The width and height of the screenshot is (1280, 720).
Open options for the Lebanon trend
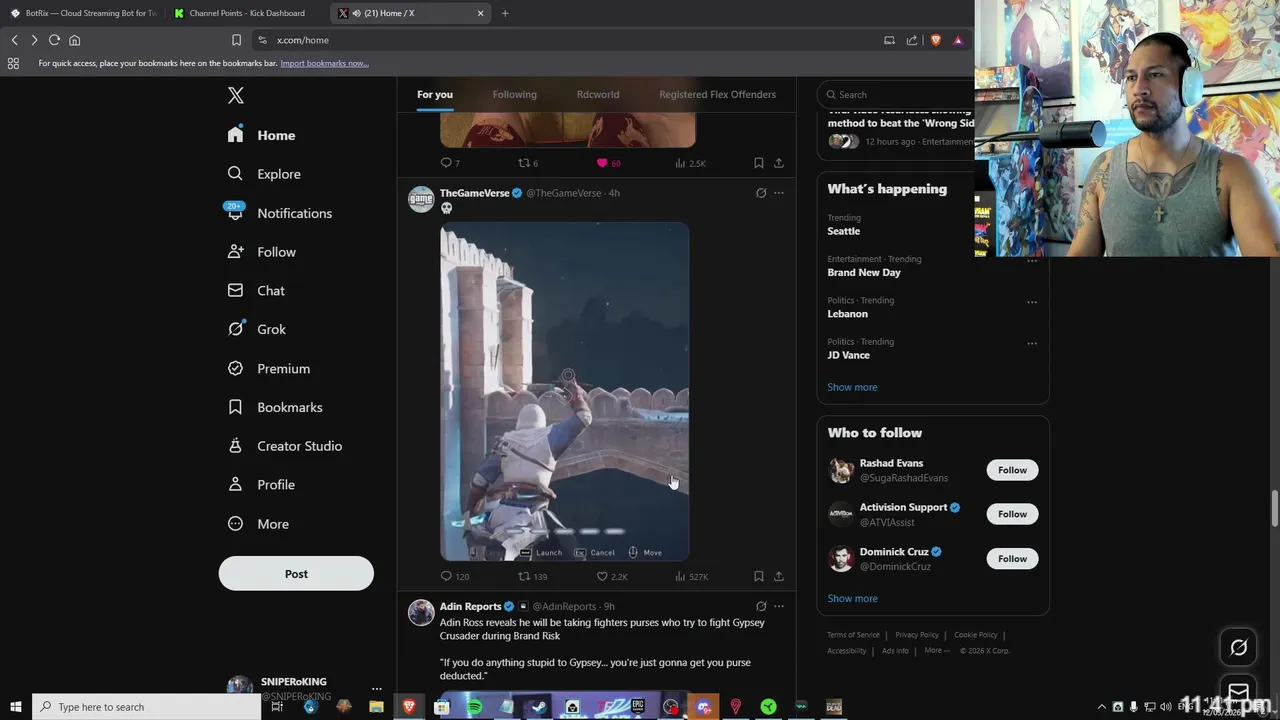(x=1032, y=302)
